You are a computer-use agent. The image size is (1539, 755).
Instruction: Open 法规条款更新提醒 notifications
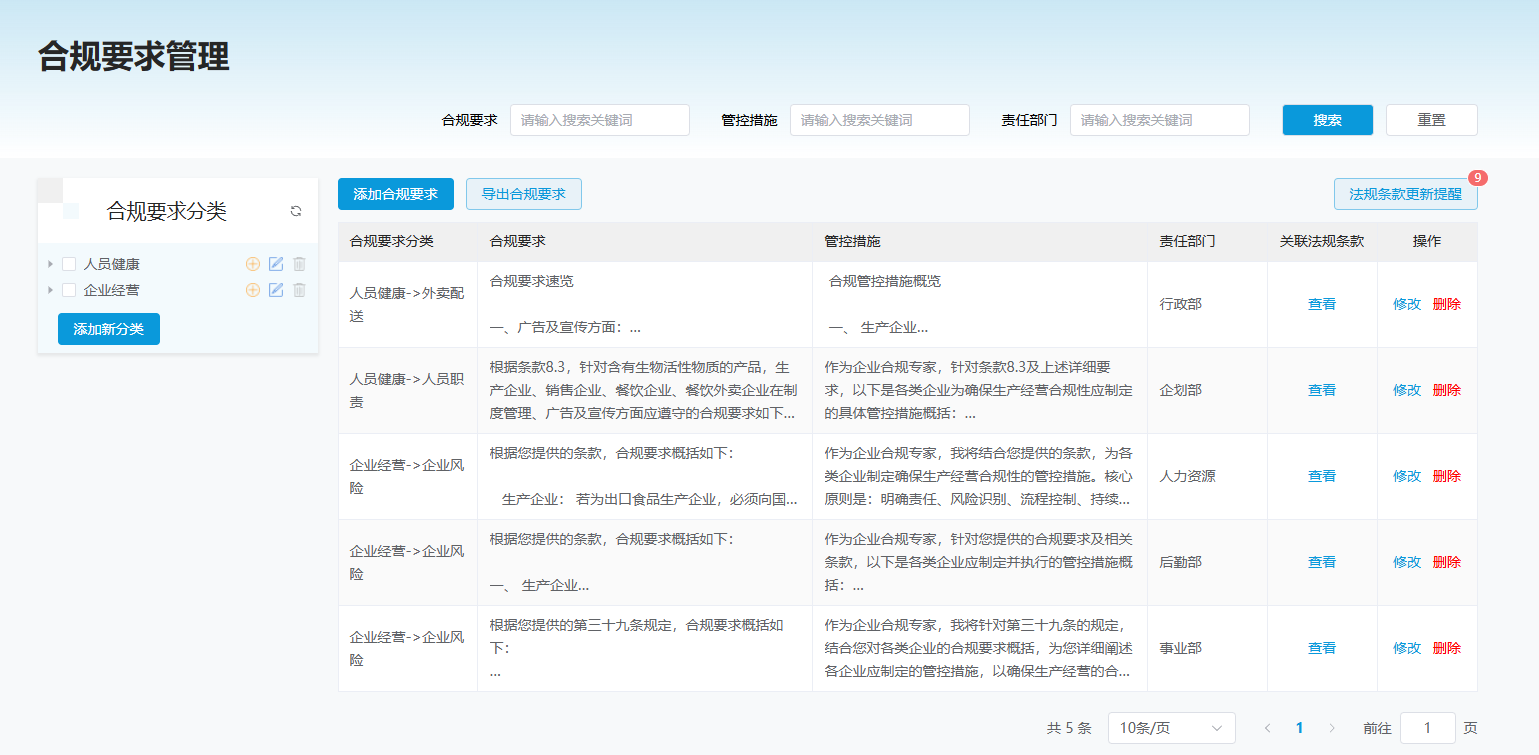coord(1405,194)
